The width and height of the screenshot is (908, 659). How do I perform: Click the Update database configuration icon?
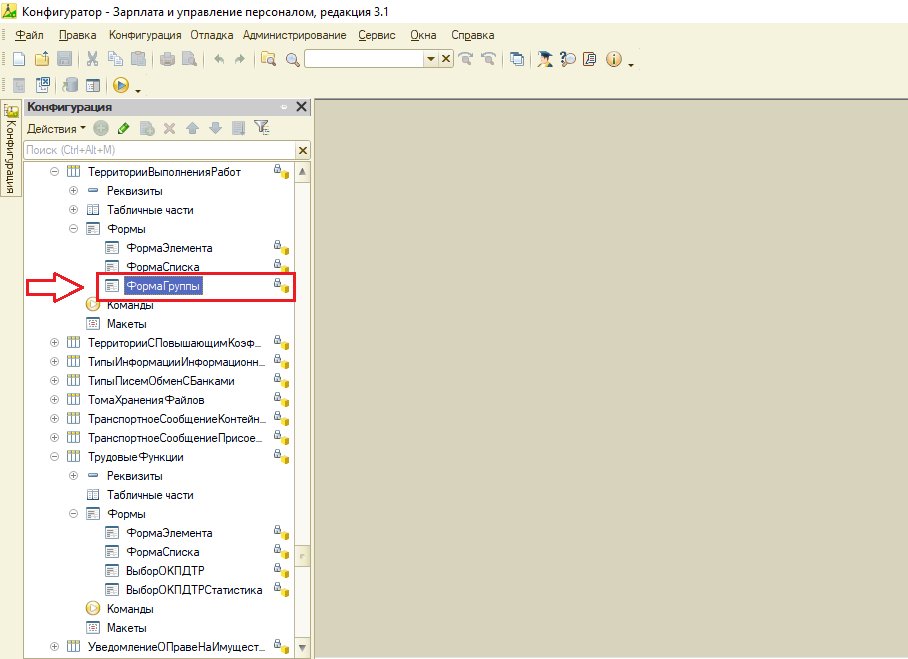(x=70, y=85)
